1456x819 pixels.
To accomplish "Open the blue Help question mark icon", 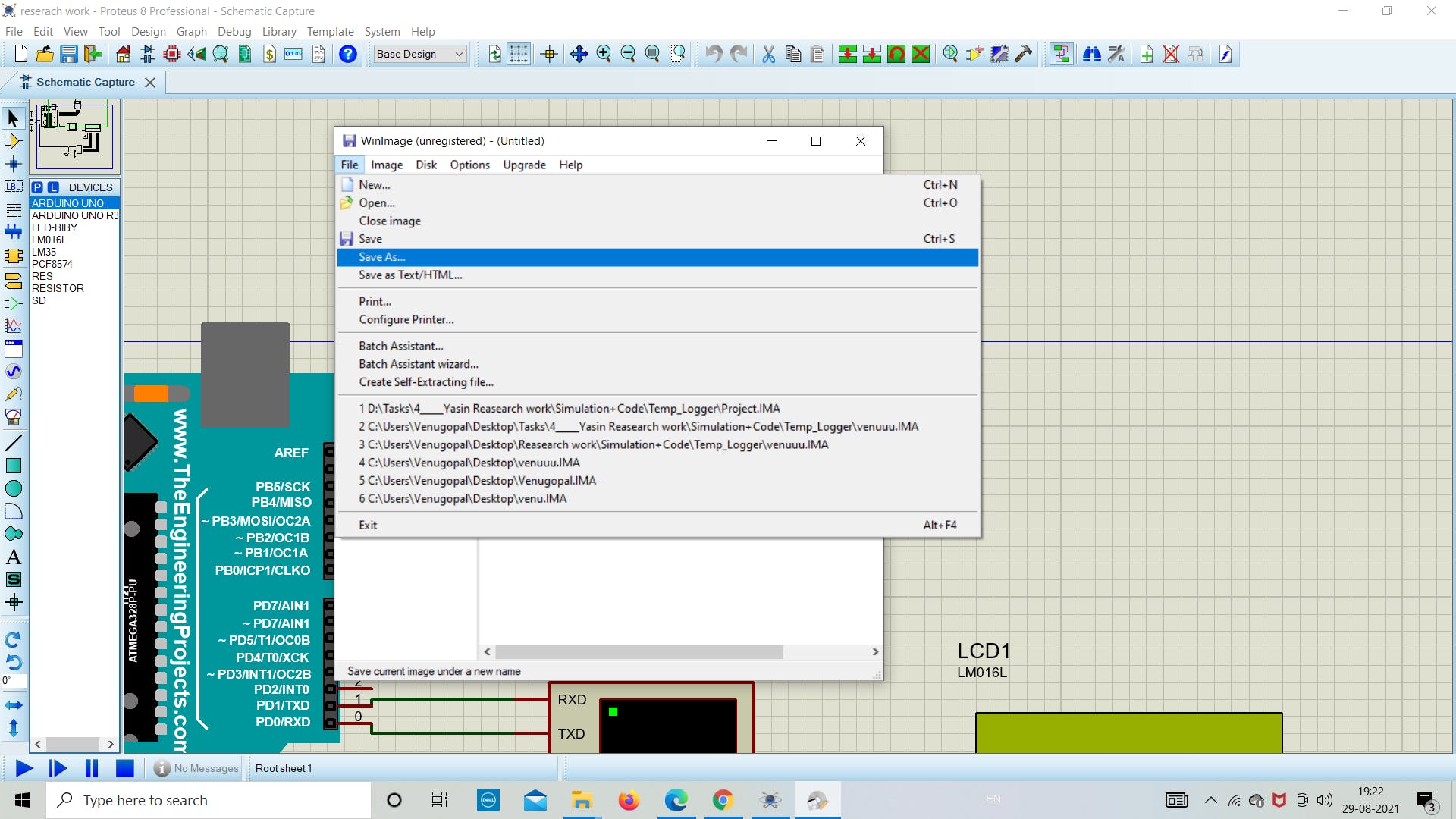I will point(347,54).
